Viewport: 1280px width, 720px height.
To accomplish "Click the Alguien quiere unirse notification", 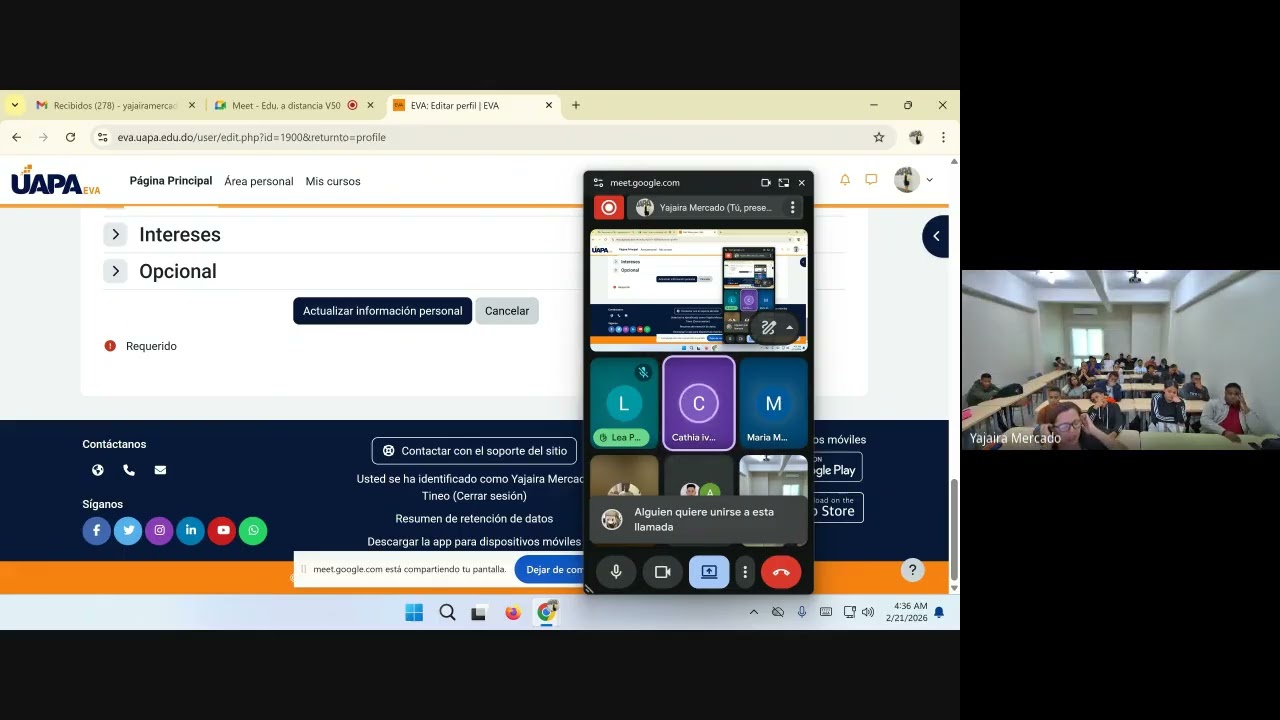I will pos(698,520).
